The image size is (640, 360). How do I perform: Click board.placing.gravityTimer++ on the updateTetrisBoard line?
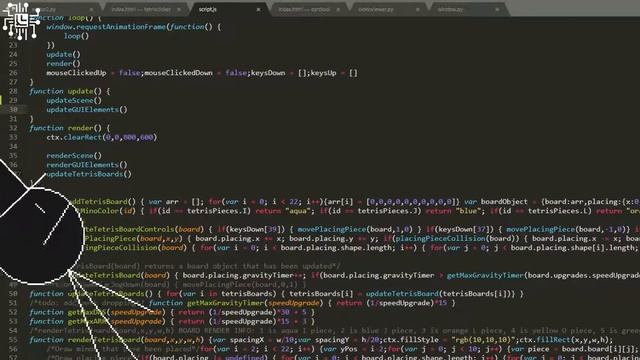[244, 276]
